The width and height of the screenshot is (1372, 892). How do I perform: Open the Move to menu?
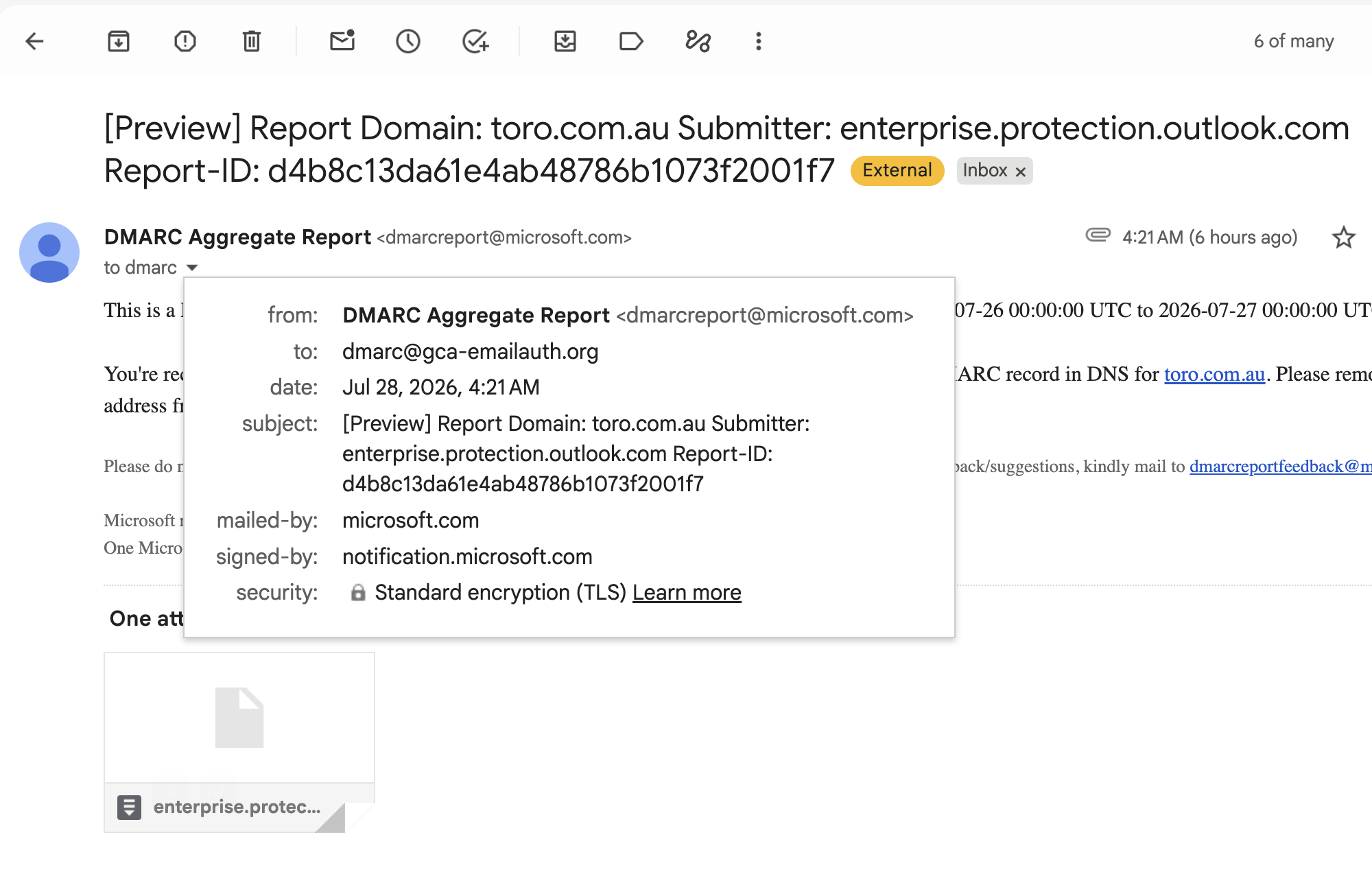(x=565, y=41)
